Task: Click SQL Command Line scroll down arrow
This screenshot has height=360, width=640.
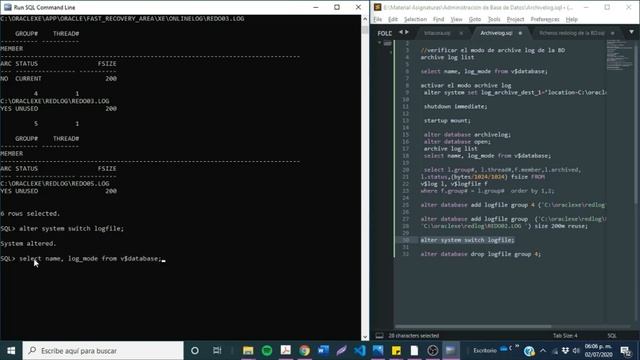Action: (364, 337)
